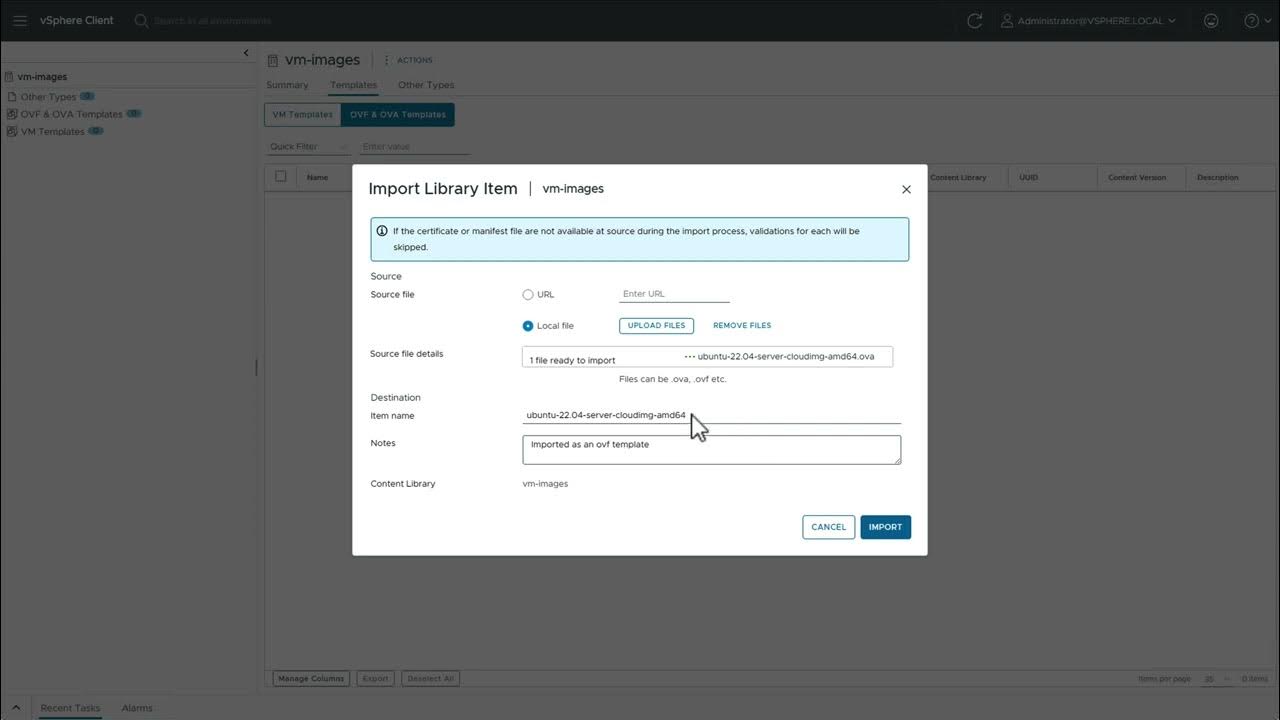Select the Local file radio button
This screenshot has height=720, width=1280.
click(528, 326)
